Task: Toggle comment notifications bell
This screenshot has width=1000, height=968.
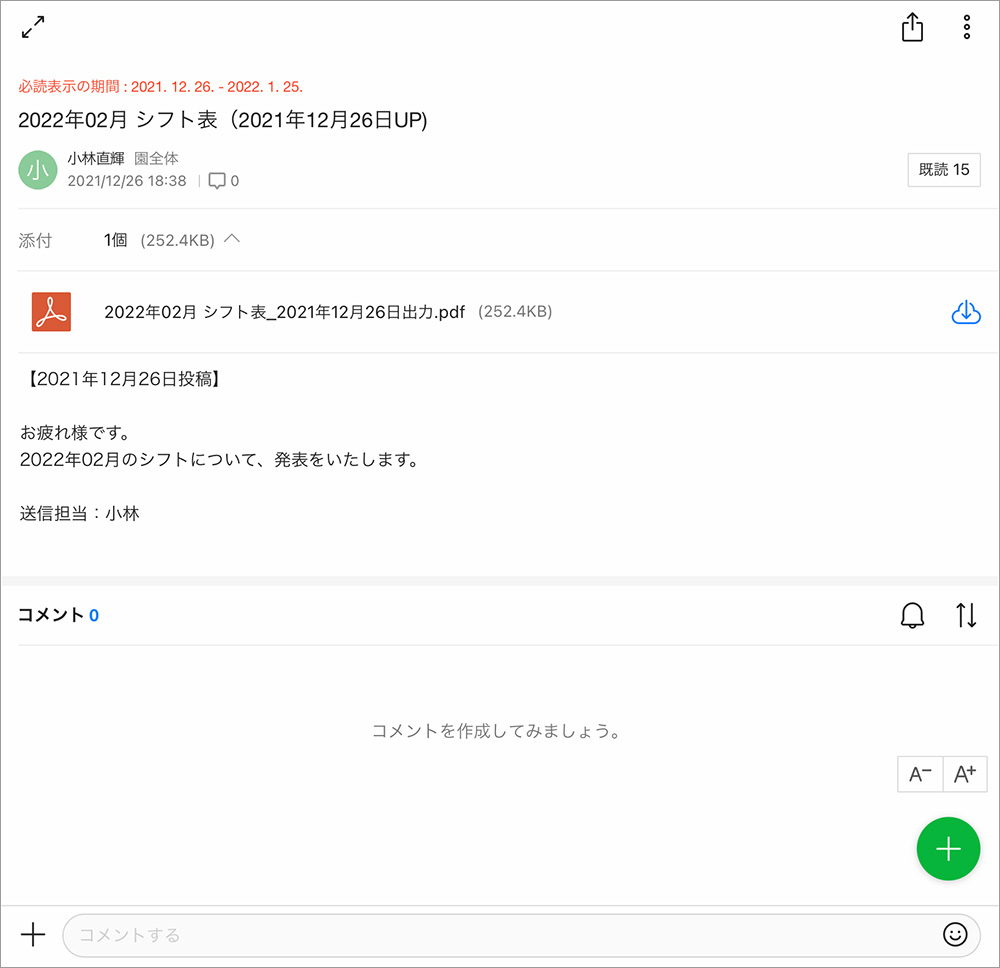Action: [x=912, y=615]
